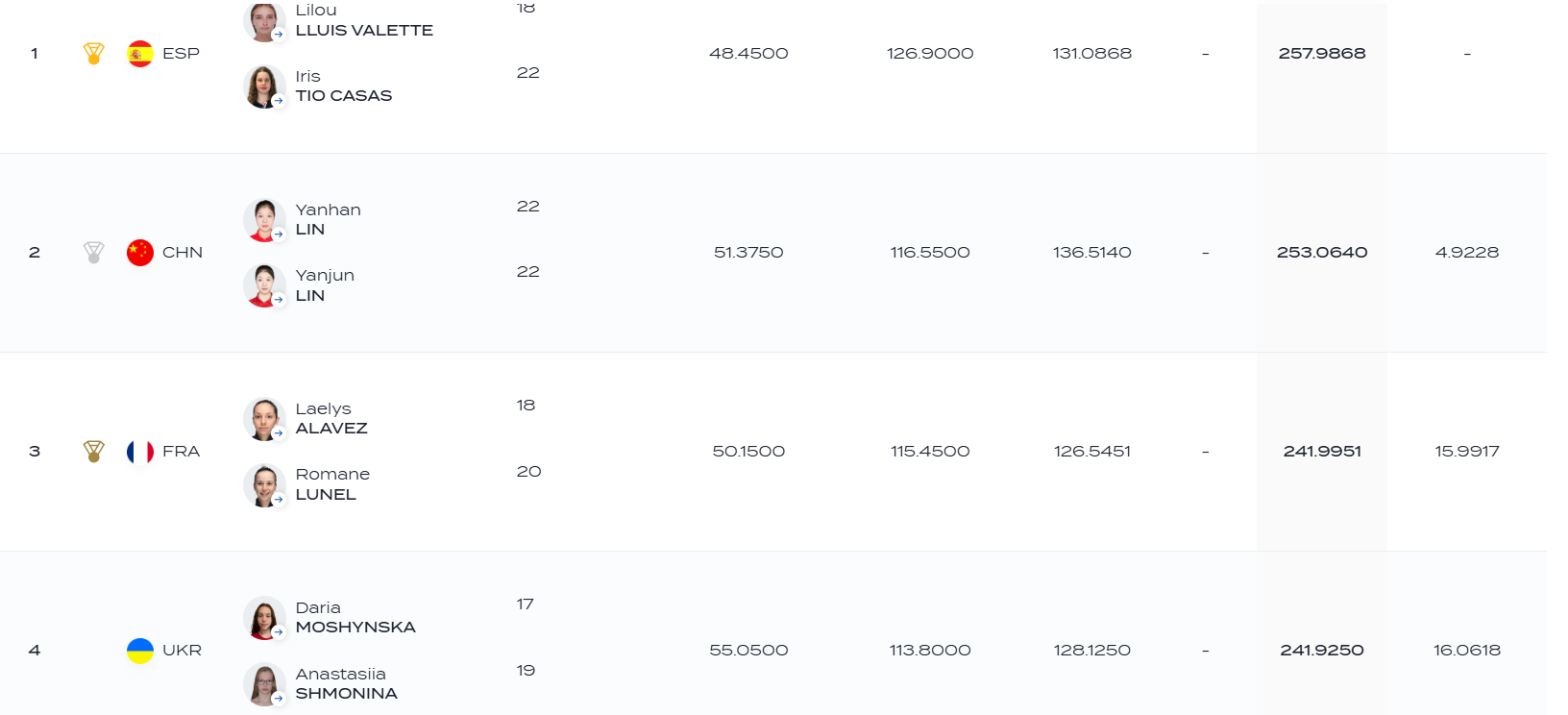Screen dimensions: 1568x715
Task: Click the bronze medal icon for France
Action: [93, 452]
